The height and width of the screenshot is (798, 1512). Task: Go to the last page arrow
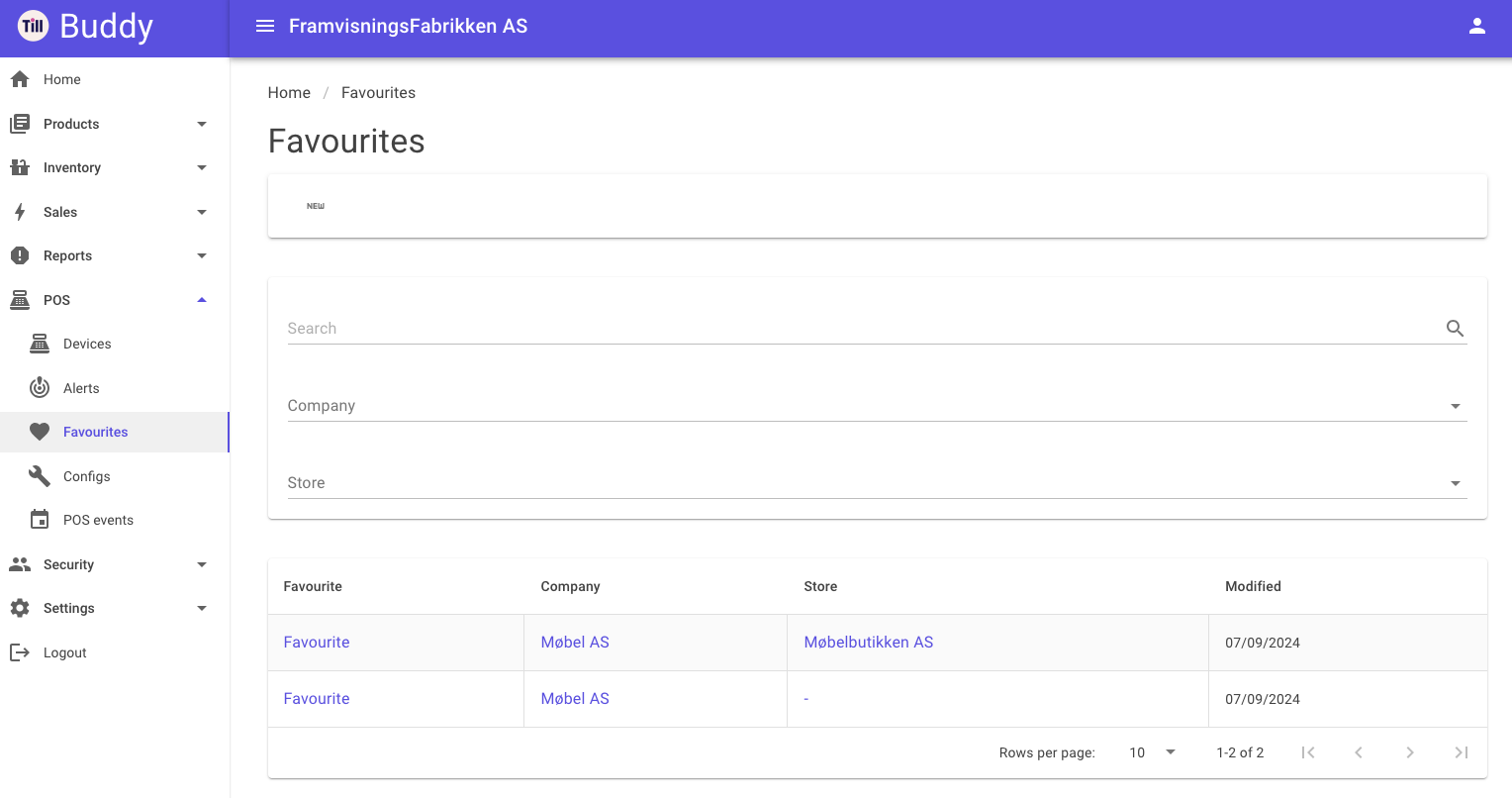(1461, 752)
